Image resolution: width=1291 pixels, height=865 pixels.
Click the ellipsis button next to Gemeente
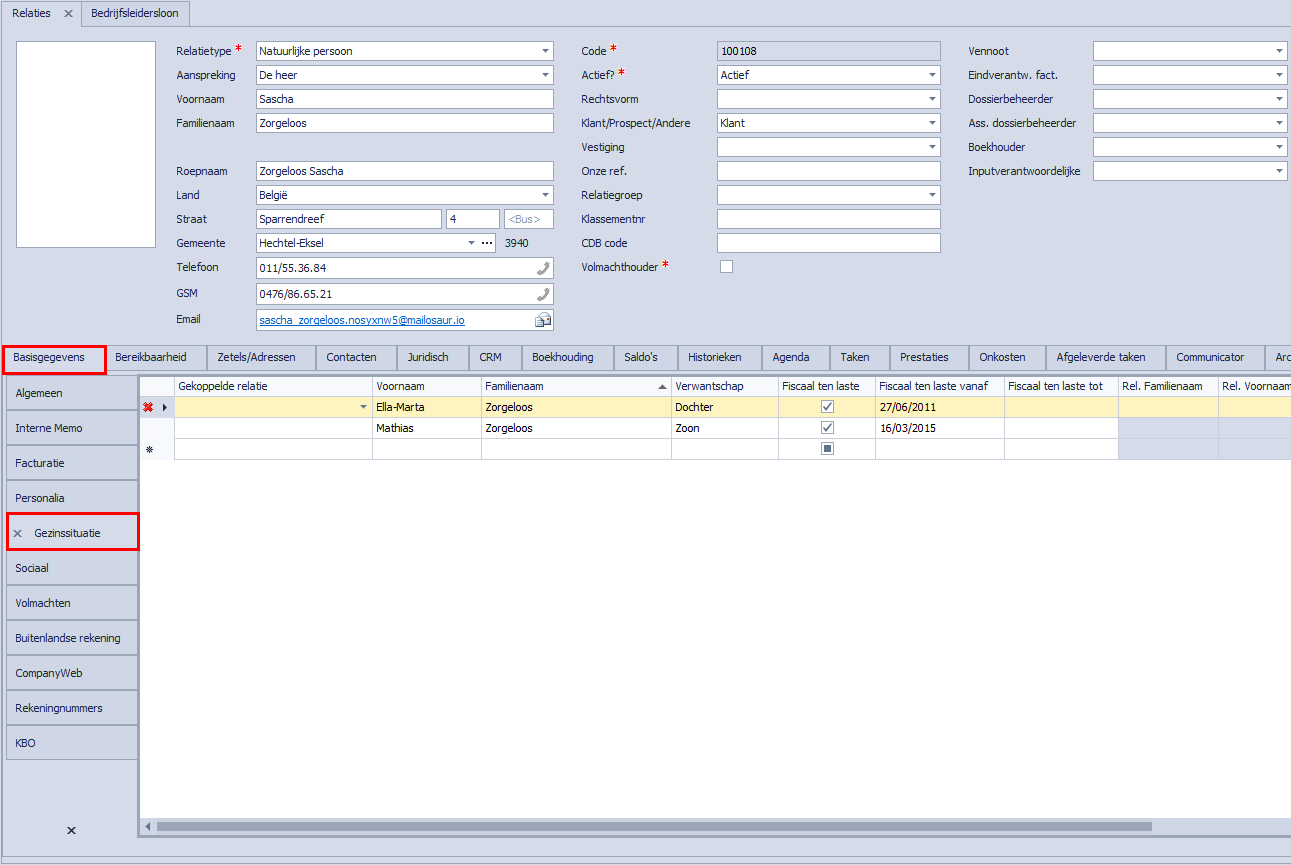[487, 243]
